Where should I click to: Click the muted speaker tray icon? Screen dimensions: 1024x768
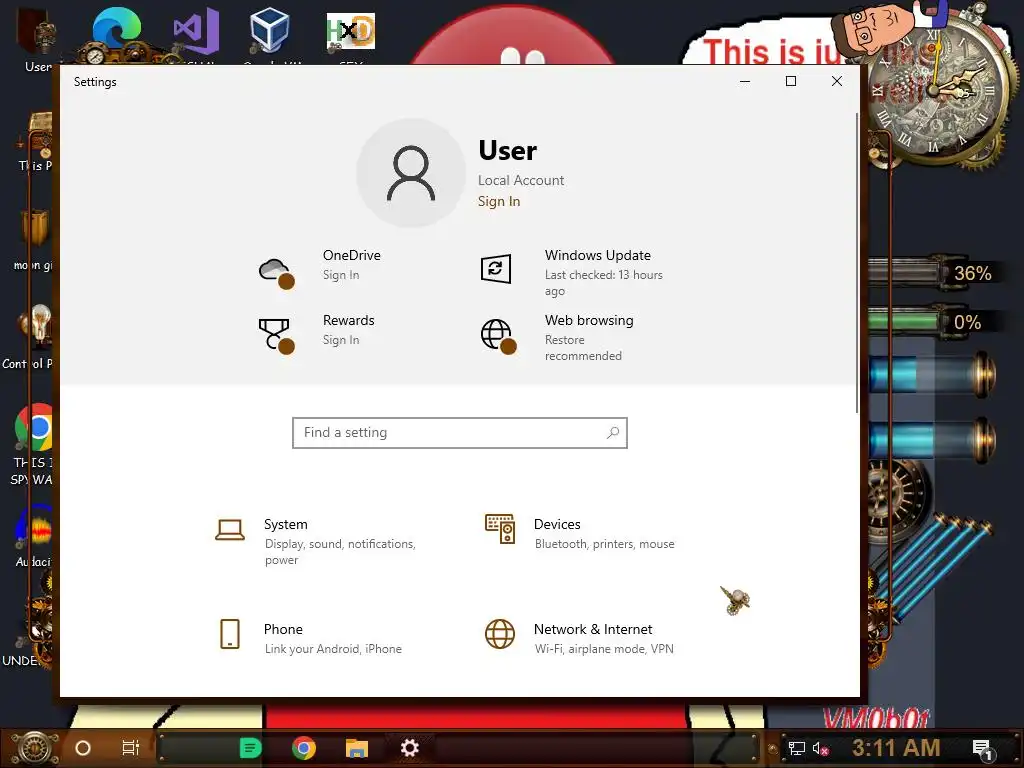point(820,748)
